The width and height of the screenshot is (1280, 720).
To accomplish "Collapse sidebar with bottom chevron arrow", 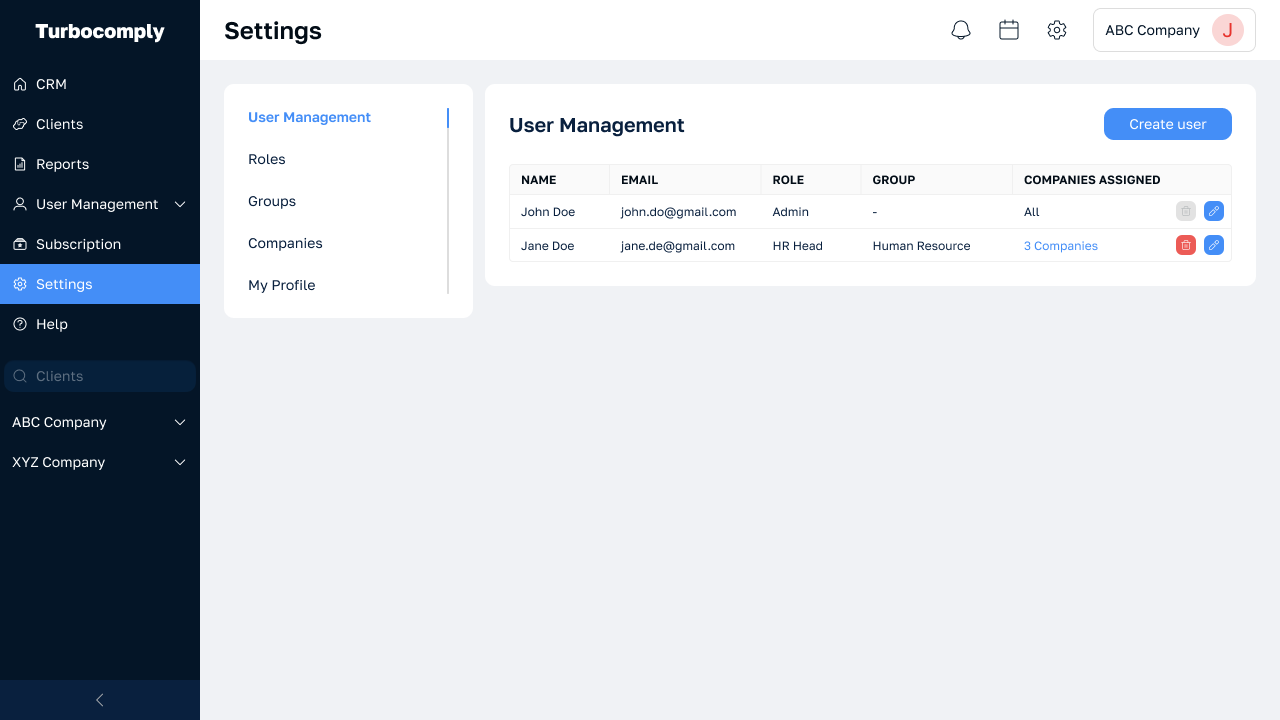I will 100,700.
